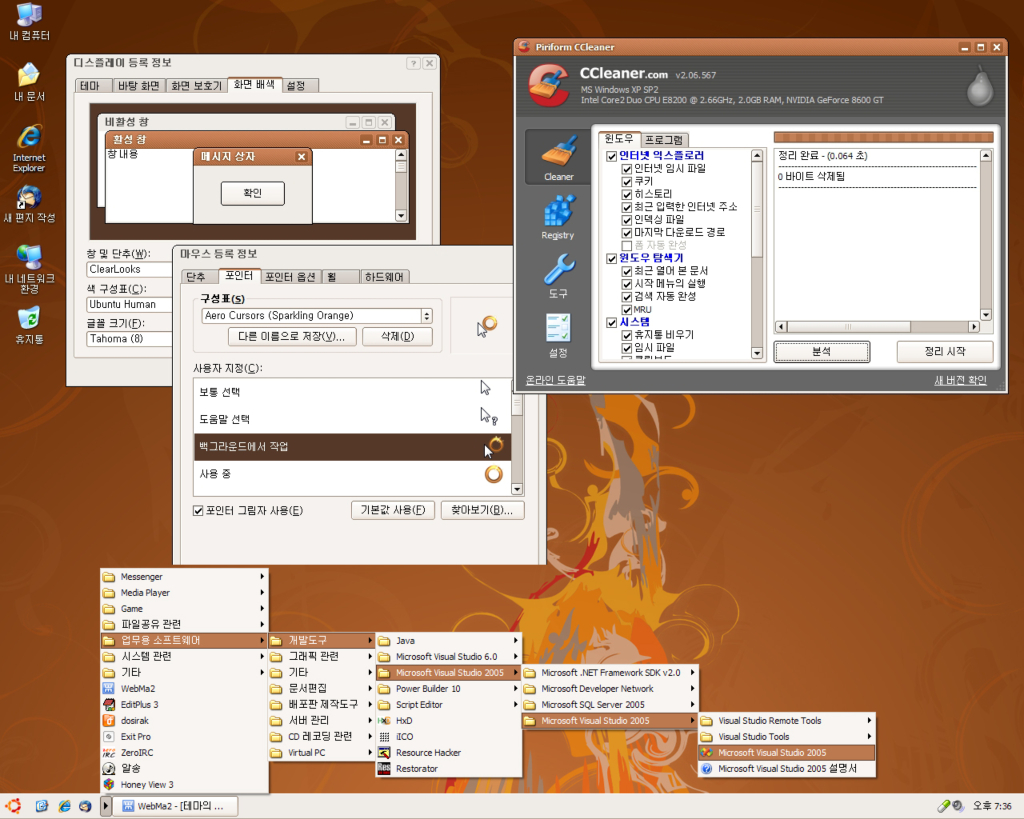This screenshot has height=819, width=1024.
Task: Toggle the 윈도우 탐색기 group checkbox
Action: (611, 259)
